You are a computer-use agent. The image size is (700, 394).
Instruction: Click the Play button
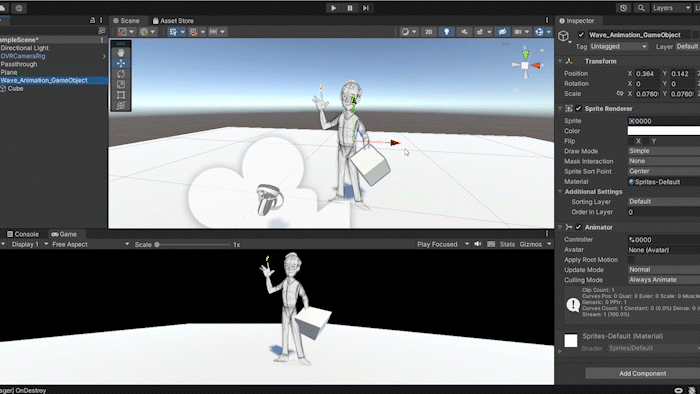click(x=333, y=8)
